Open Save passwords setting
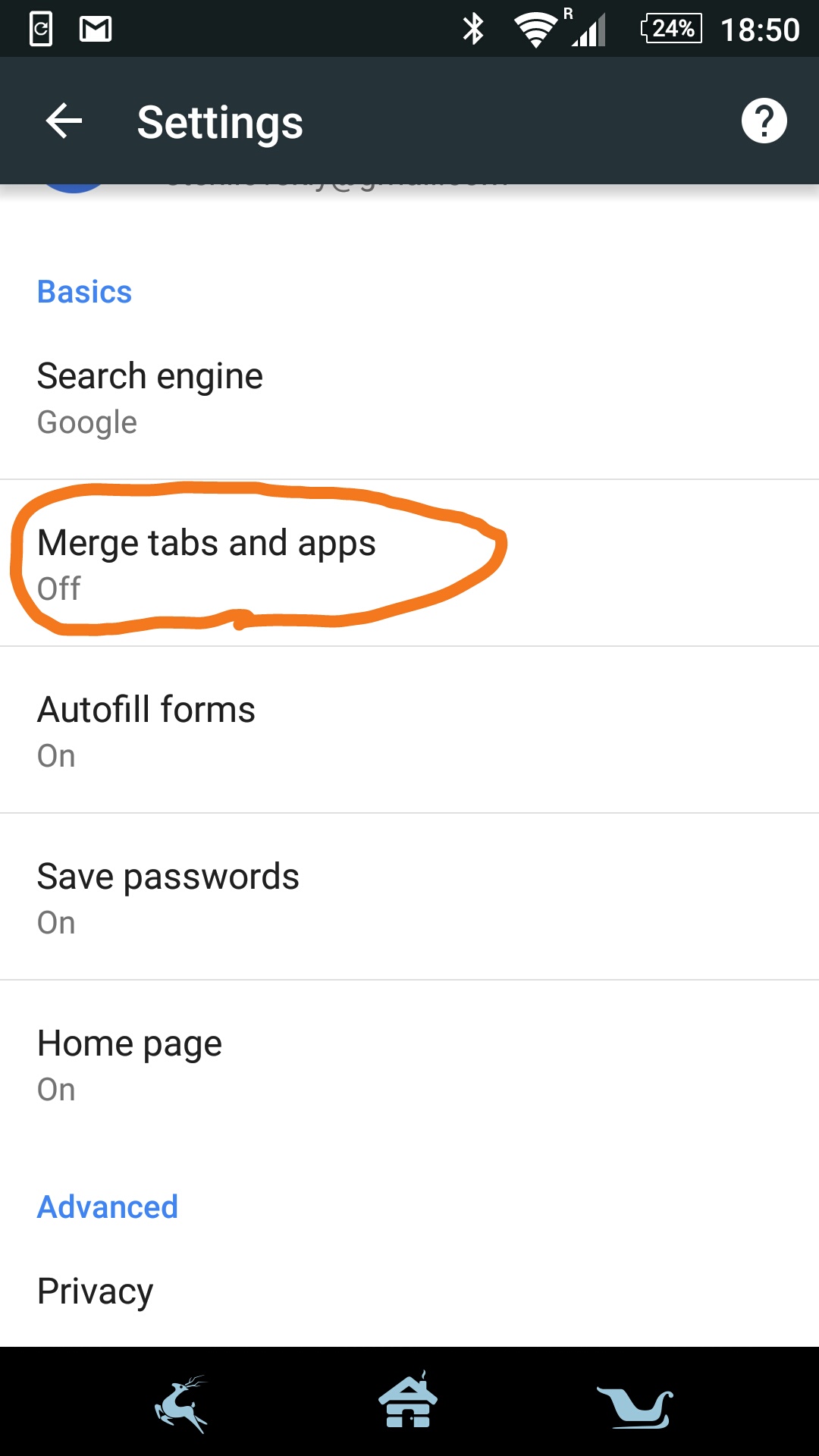 tap(409, 896)
